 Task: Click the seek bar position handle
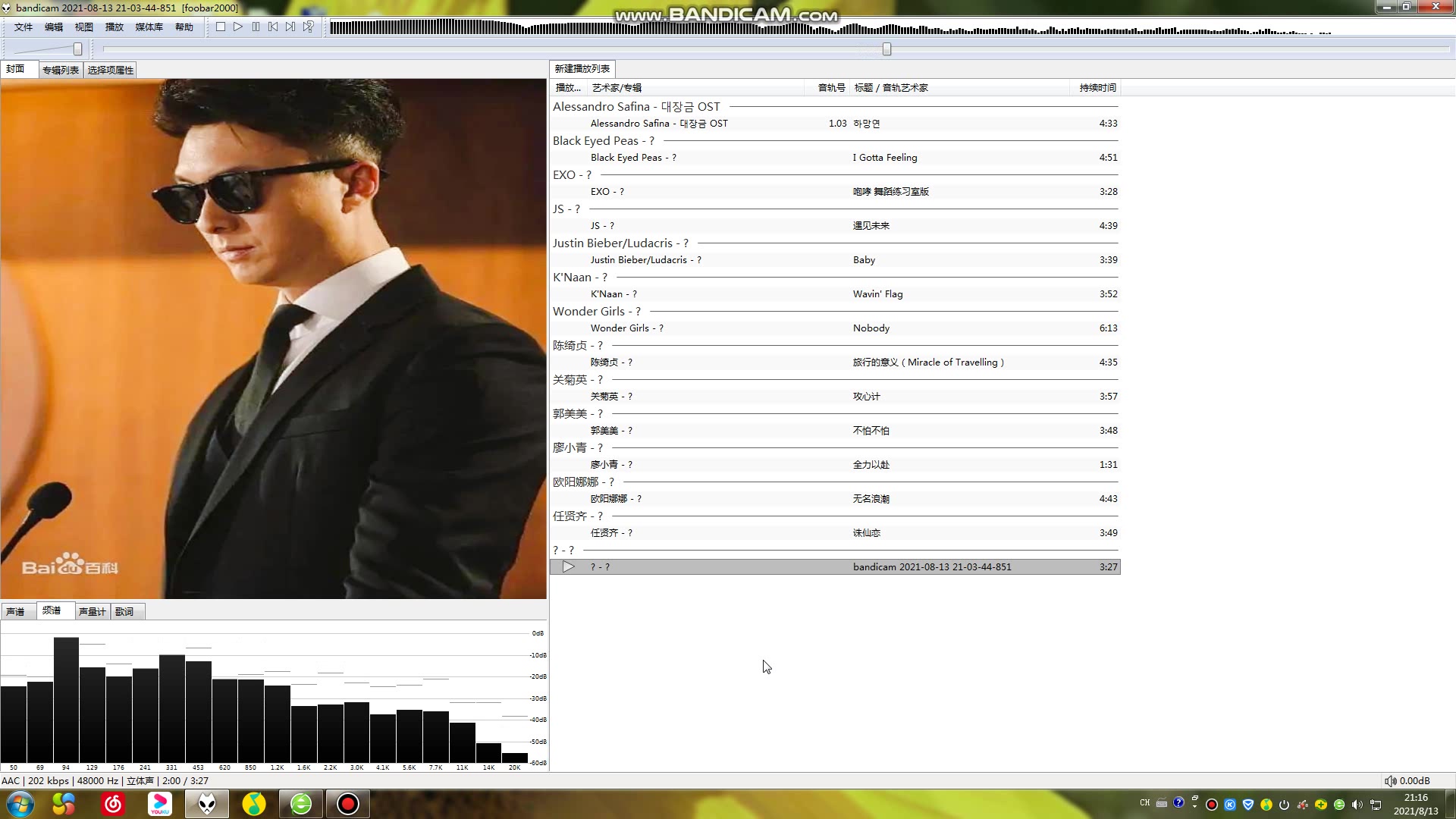886,49
